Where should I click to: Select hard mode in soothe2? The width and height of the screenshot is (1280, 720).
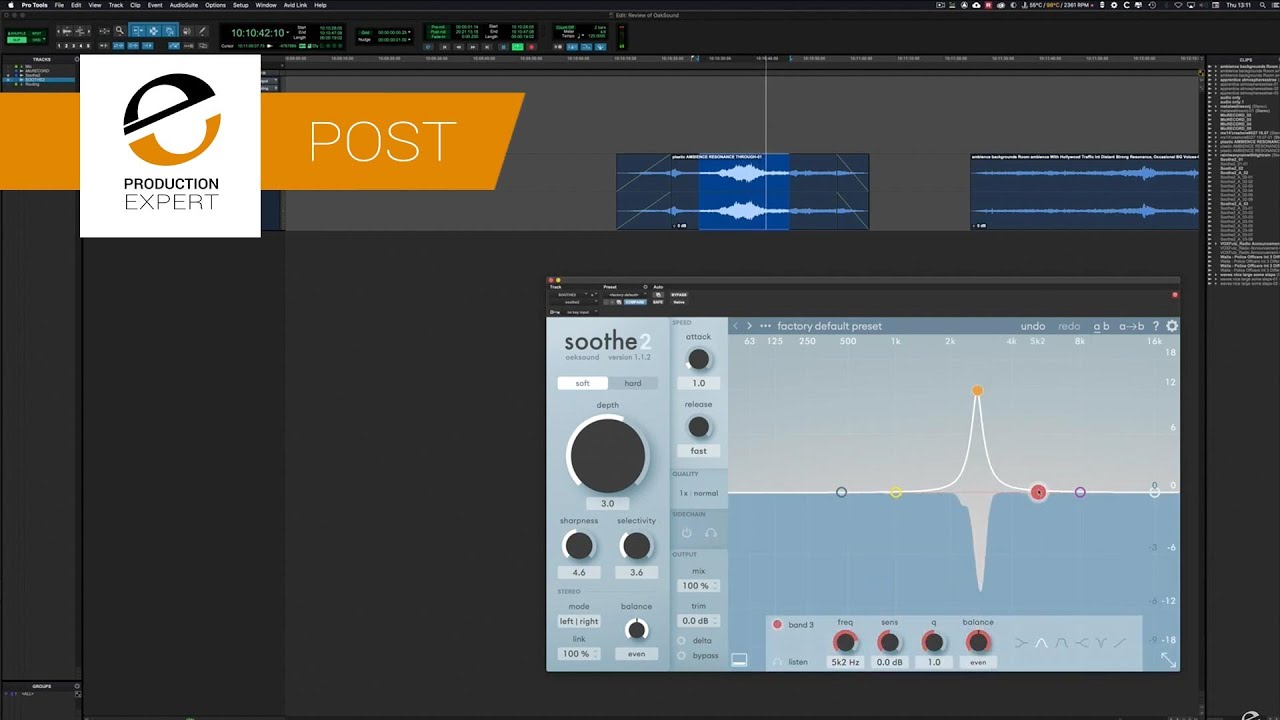pos(633,383)
